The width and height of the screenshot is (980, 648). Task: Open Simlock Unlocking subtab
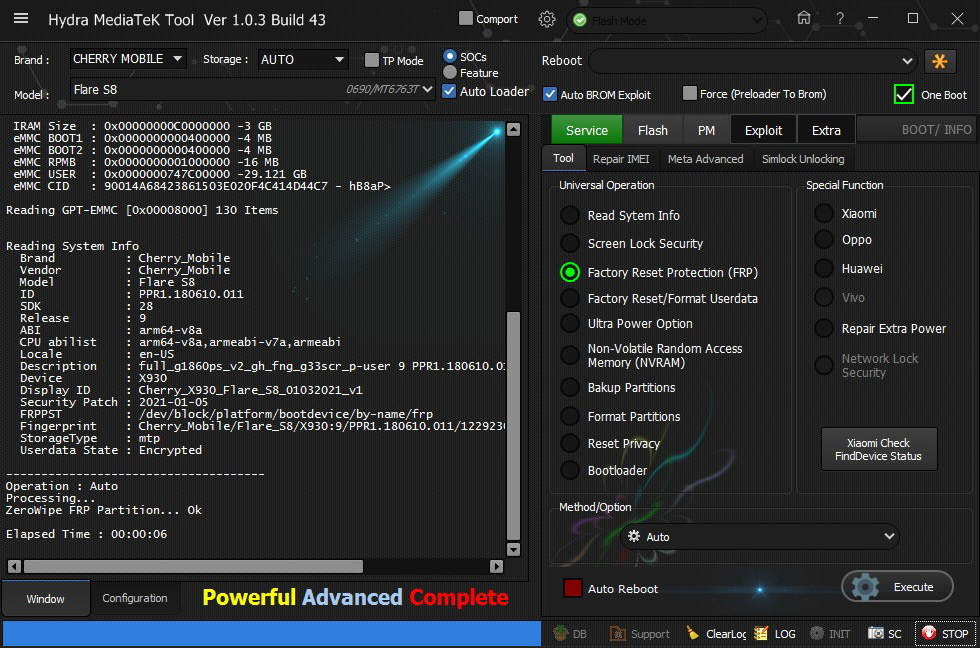[803, 159]
